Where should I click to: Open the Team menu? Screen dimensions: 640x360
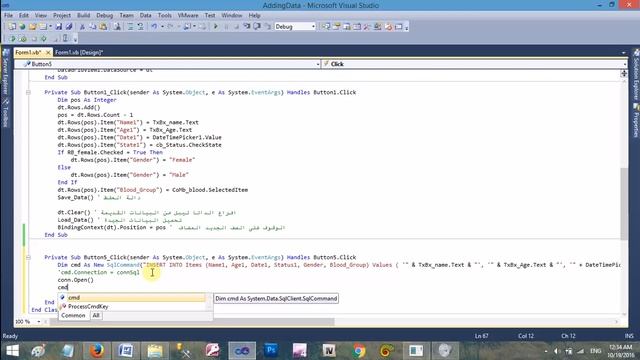(127, 15)
